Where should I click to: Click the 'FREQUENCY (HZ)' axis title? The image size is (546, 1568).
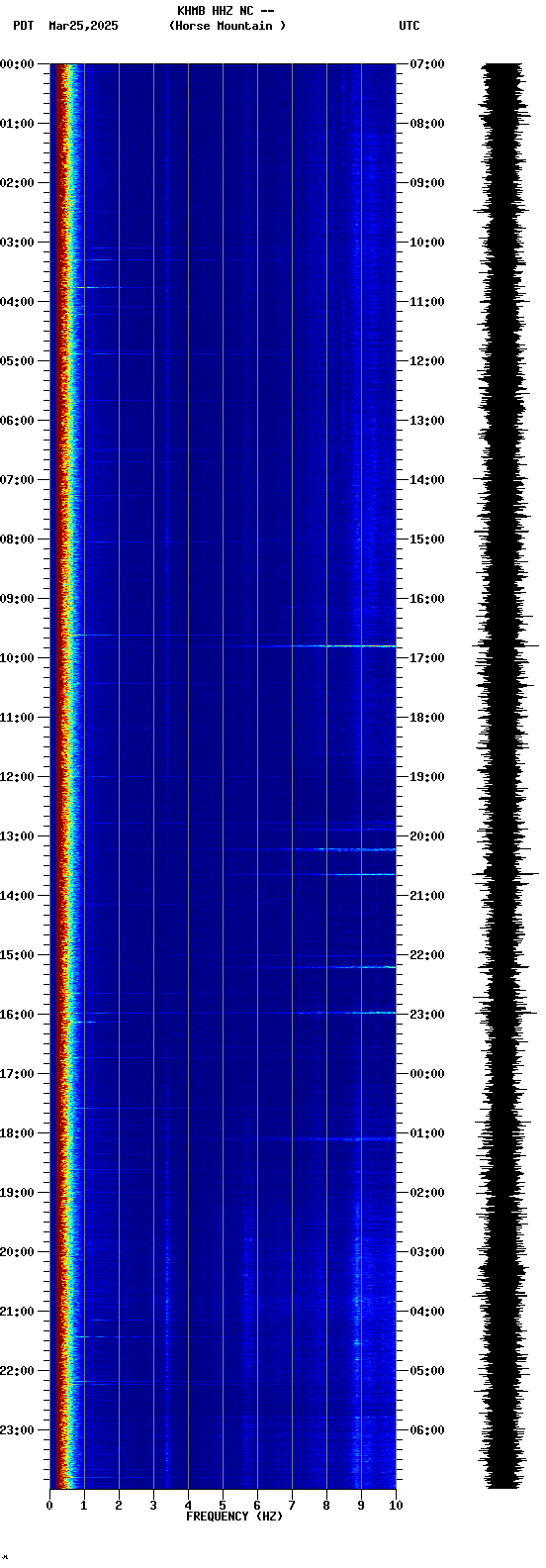[x=234, y=1516]
